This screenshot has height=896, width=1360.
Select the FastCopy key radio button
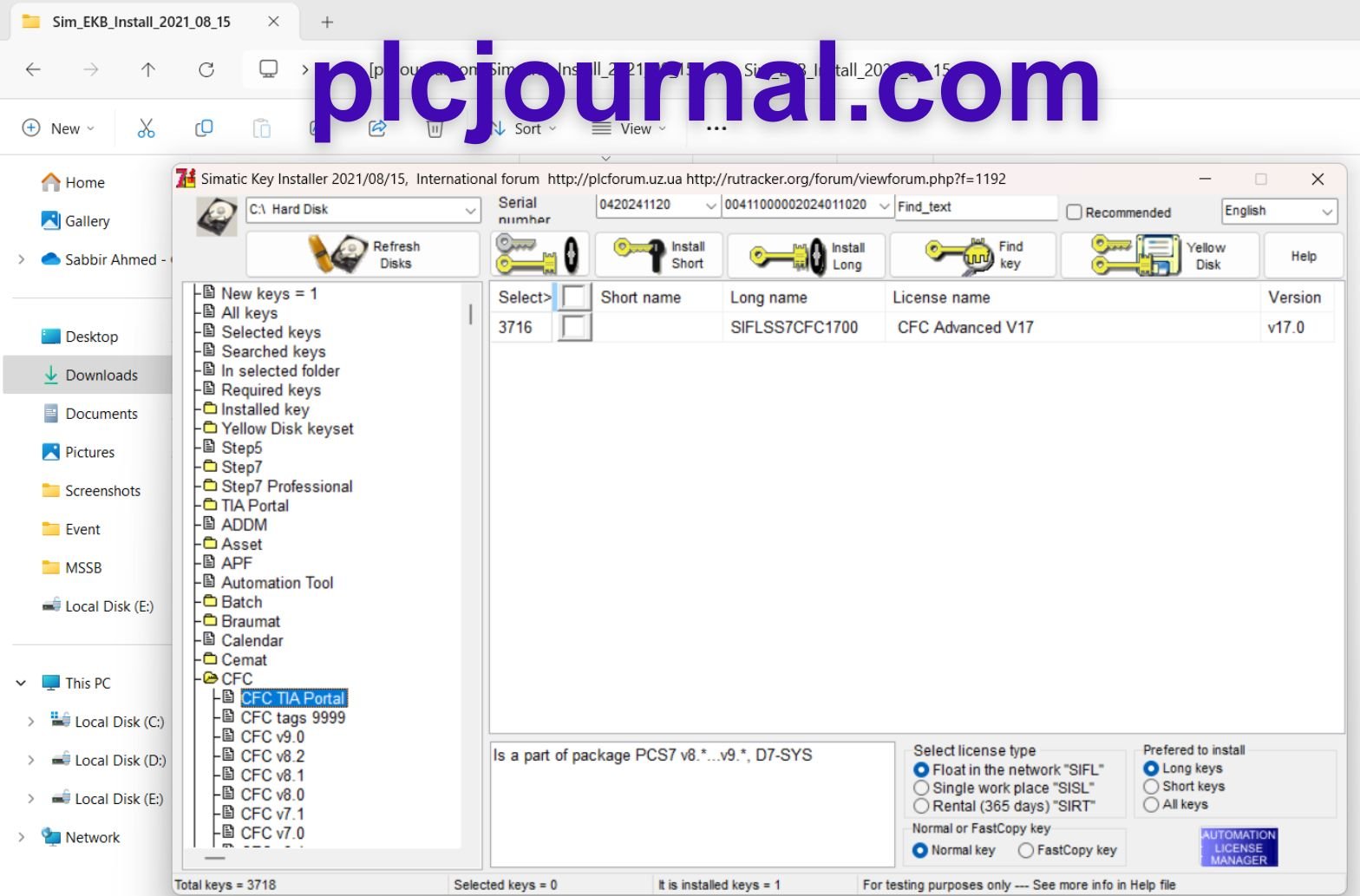click(1026, 850)
